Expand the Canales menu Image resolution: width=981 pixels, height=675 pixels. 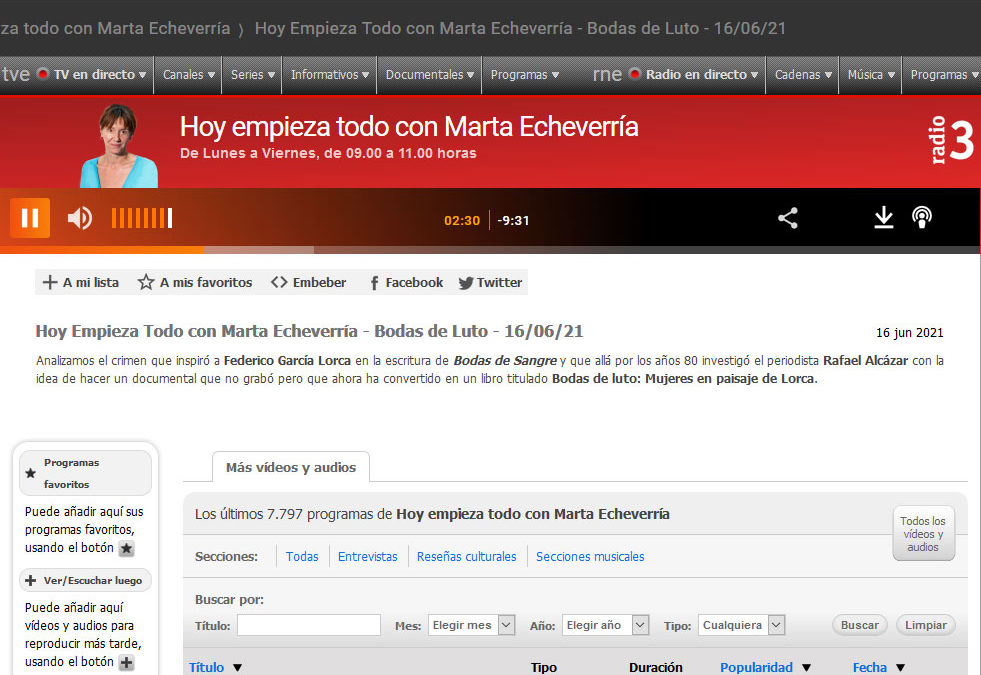188,75
